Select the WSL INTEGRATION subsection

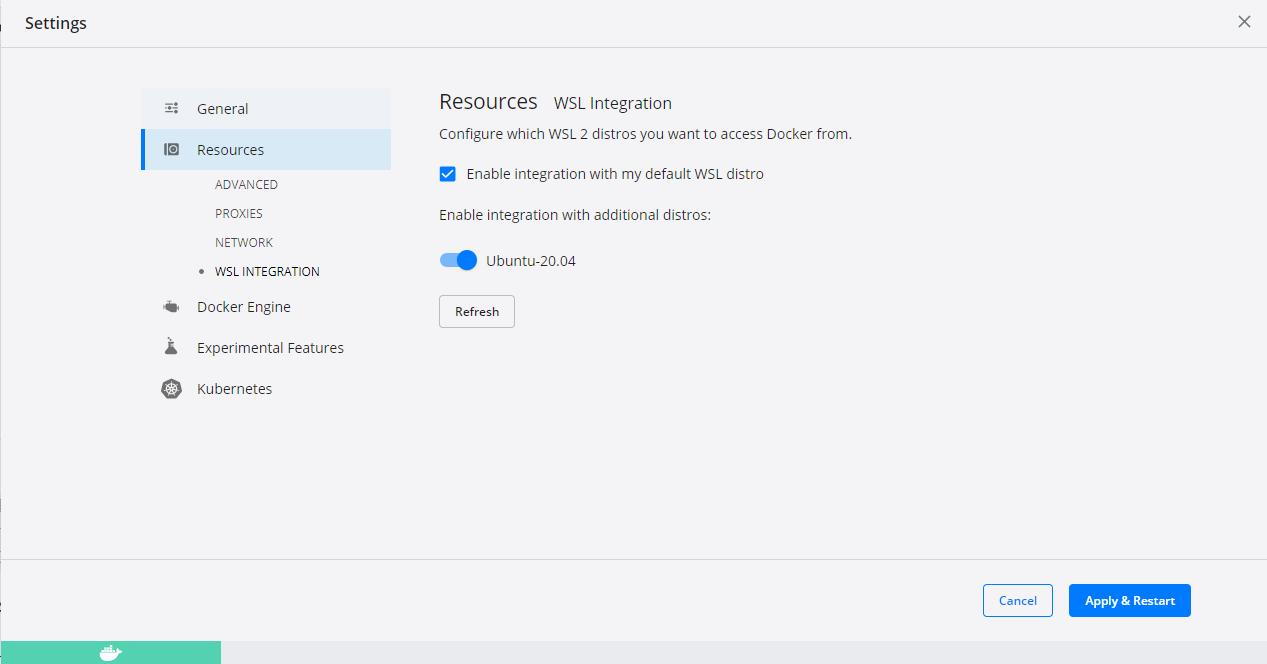pyautogui.click(x=267, y=272)
